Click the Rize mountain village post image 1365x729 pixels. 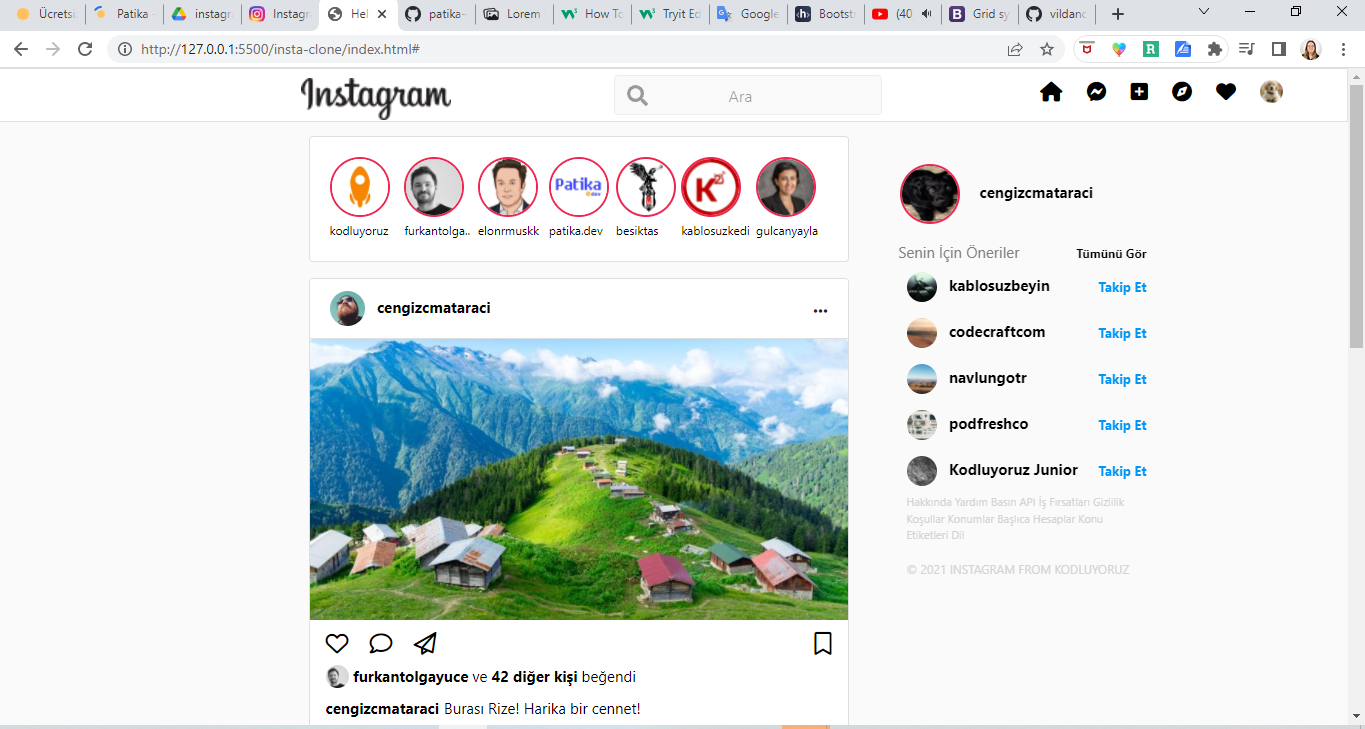(579, 479)
